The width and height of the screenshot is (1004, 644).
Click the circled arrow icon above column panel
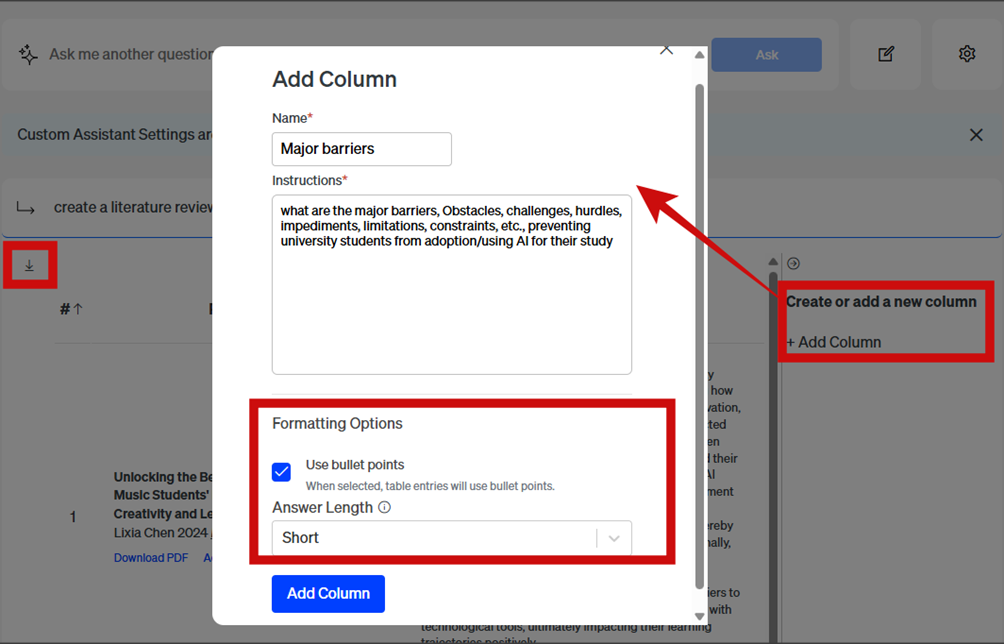[793, 264]
